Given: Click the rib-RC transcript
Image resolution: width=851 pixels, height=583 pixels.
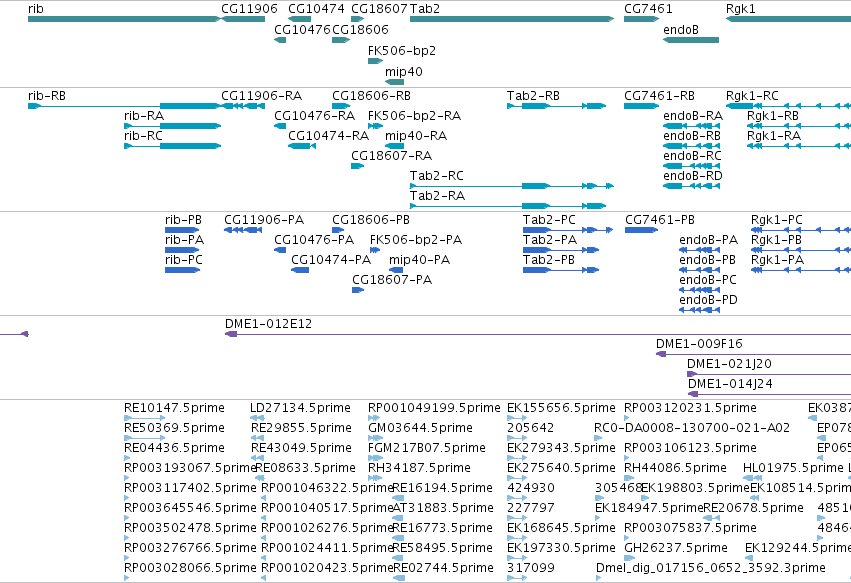Looking at the screenshot, I should (173, 146).
